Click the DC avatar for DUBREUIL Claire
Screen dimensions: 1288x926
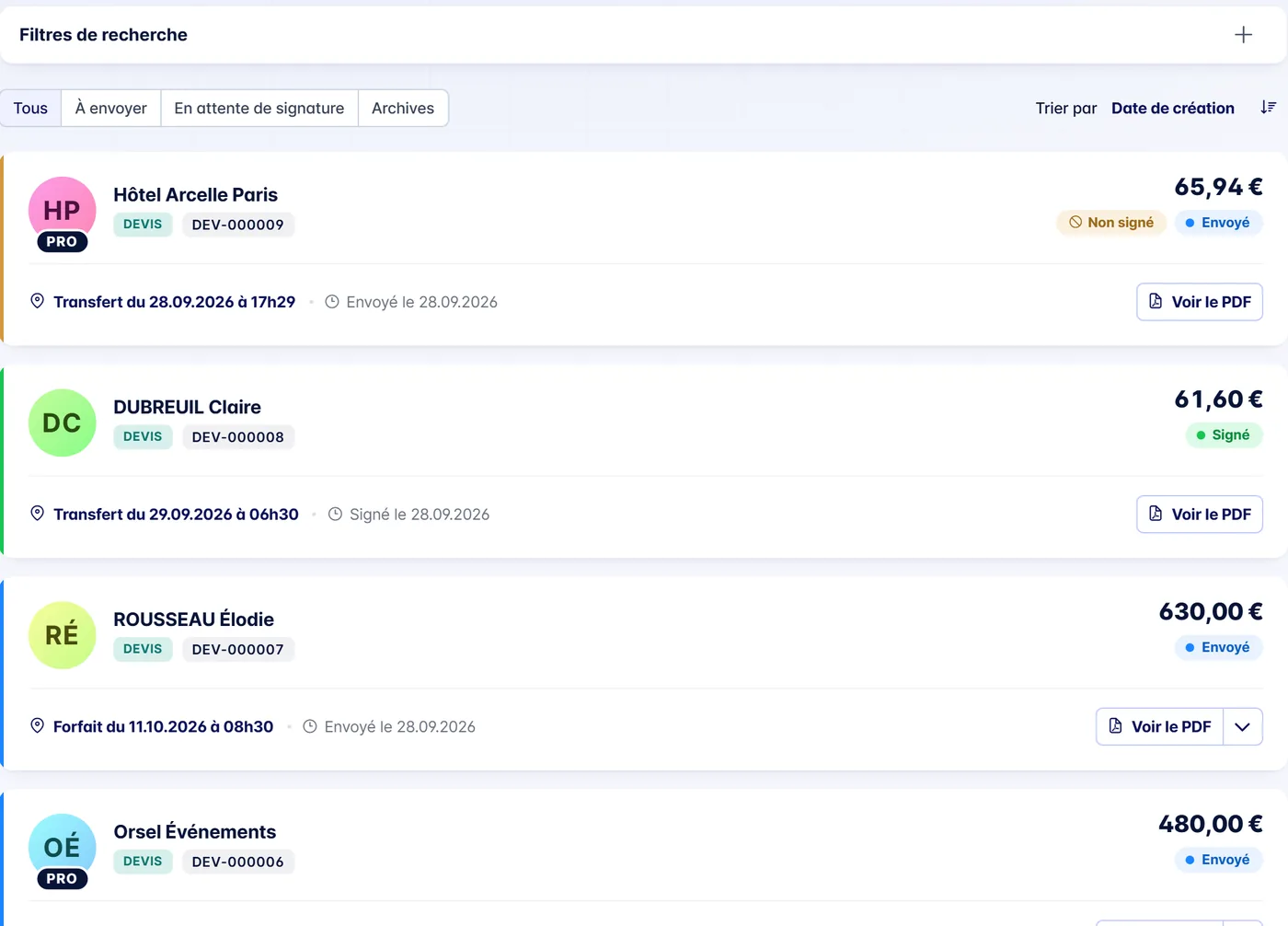click(63, 423)
